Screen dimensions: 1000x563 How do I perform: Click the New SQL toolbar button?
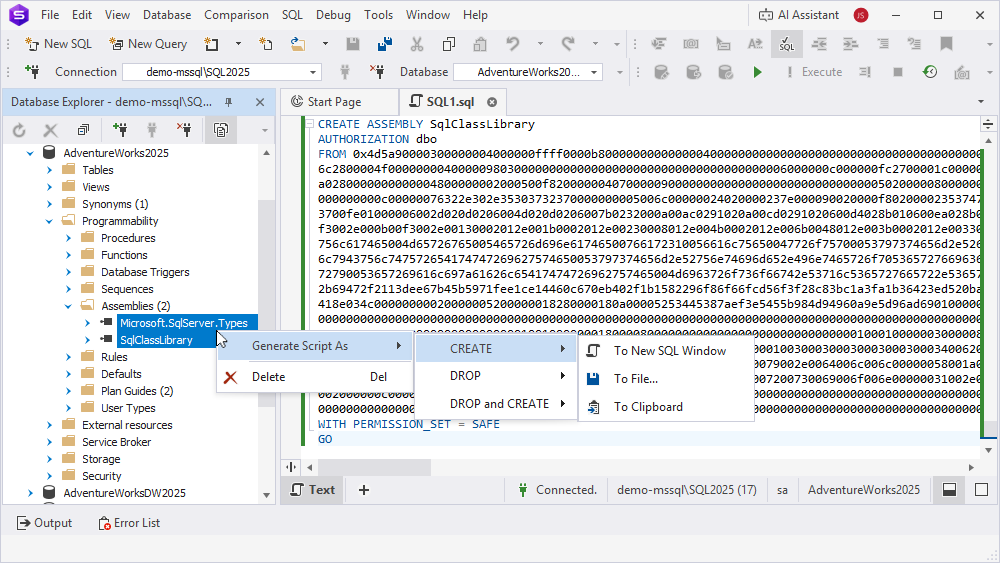(x=58, y=44)
